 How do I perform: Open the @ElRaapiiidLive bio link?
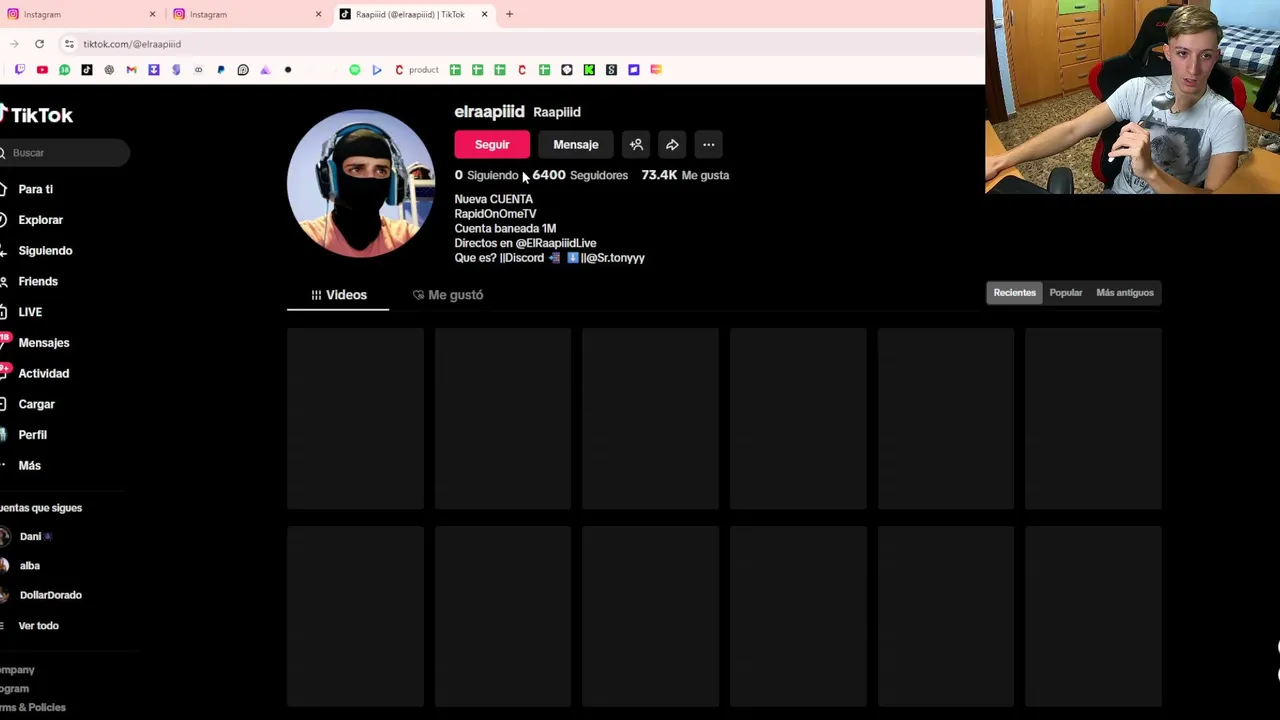[556, 243]
